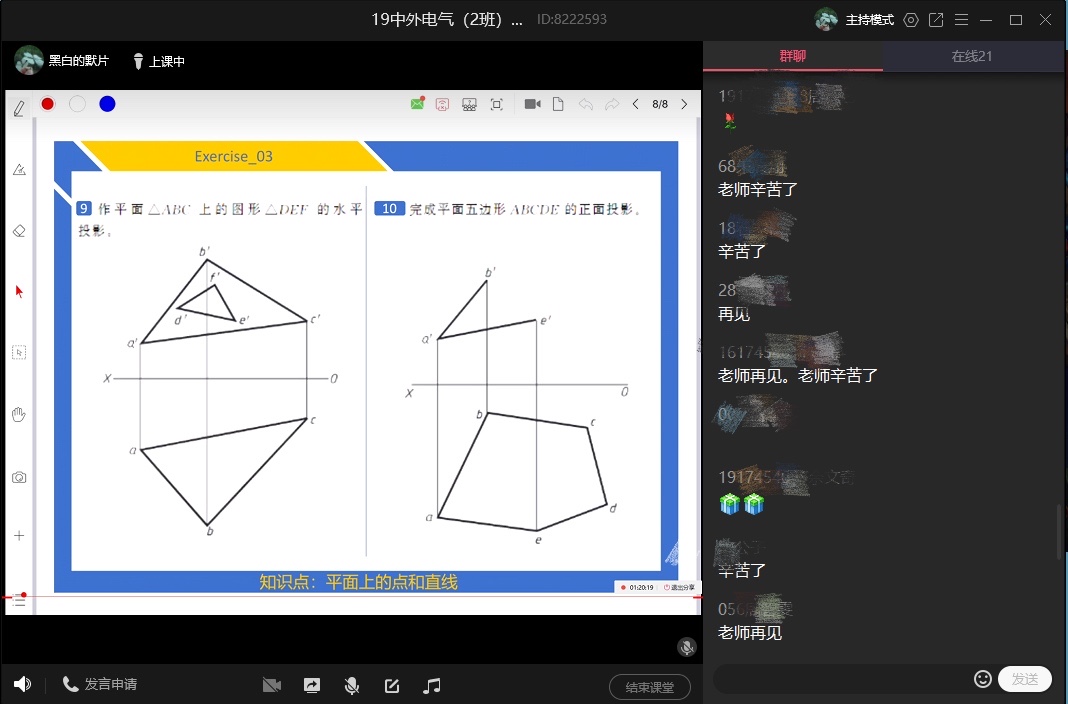Expand the plus tool in left sidebar
This screenshot has height=704, width=1068.
[19, 536]
